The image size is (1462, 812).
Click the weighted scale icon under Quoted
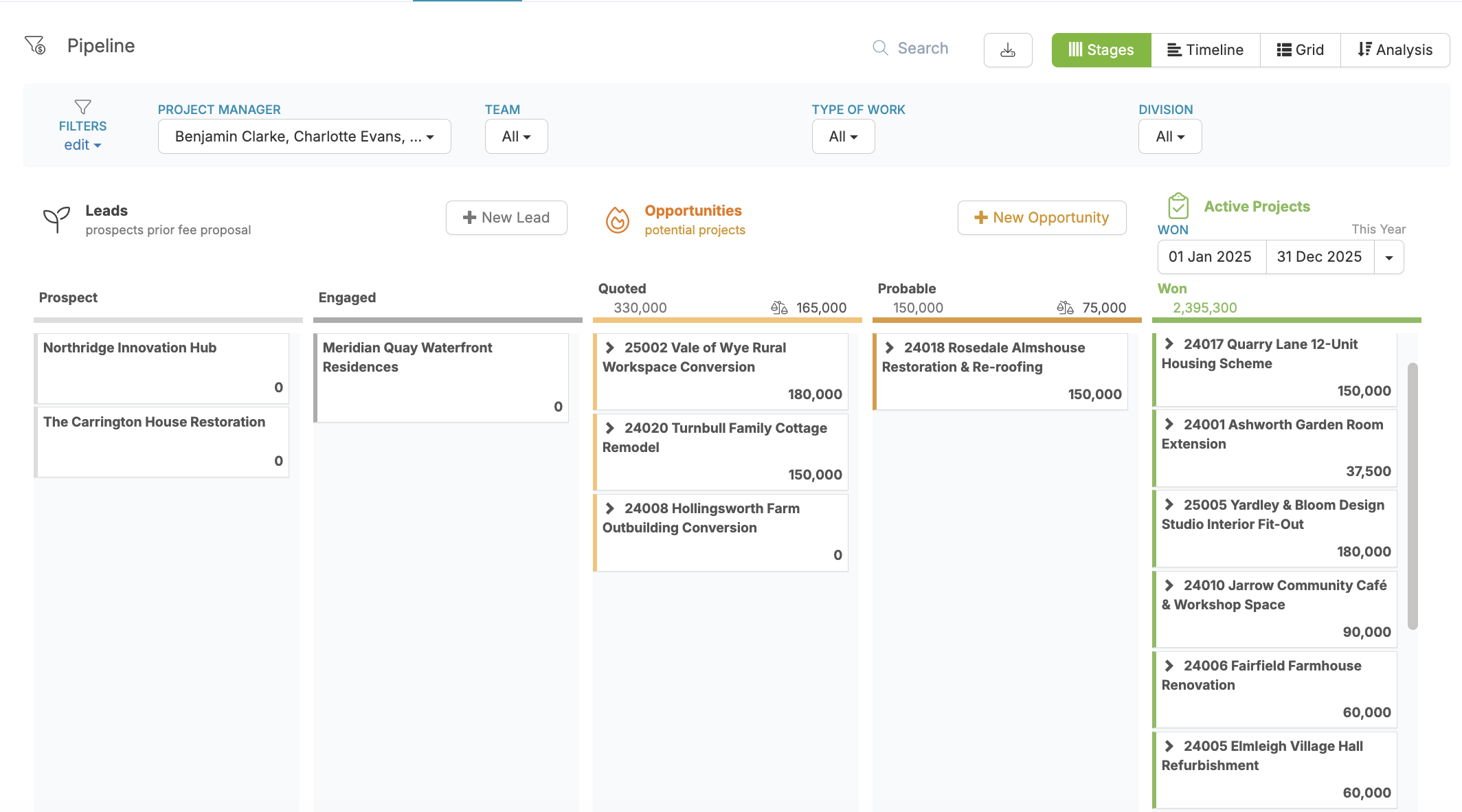click(779, 308)
